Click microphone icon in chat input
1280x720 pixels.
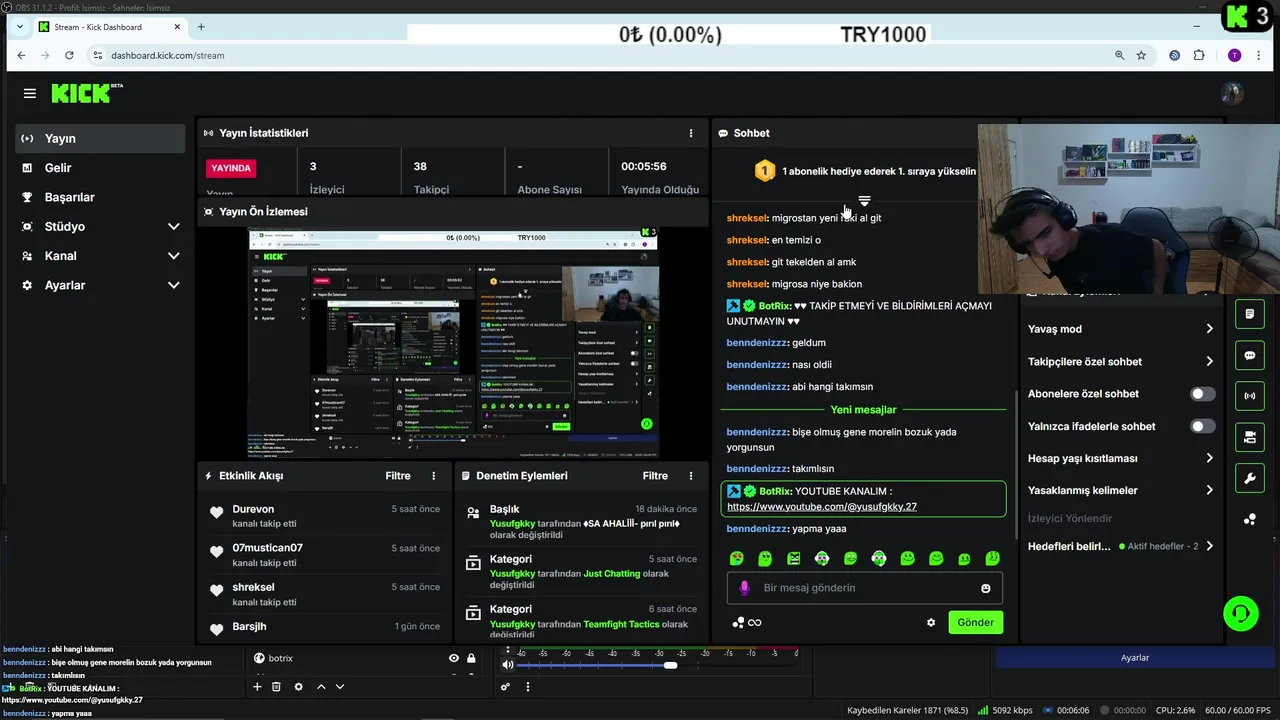(x=744, y=588)
